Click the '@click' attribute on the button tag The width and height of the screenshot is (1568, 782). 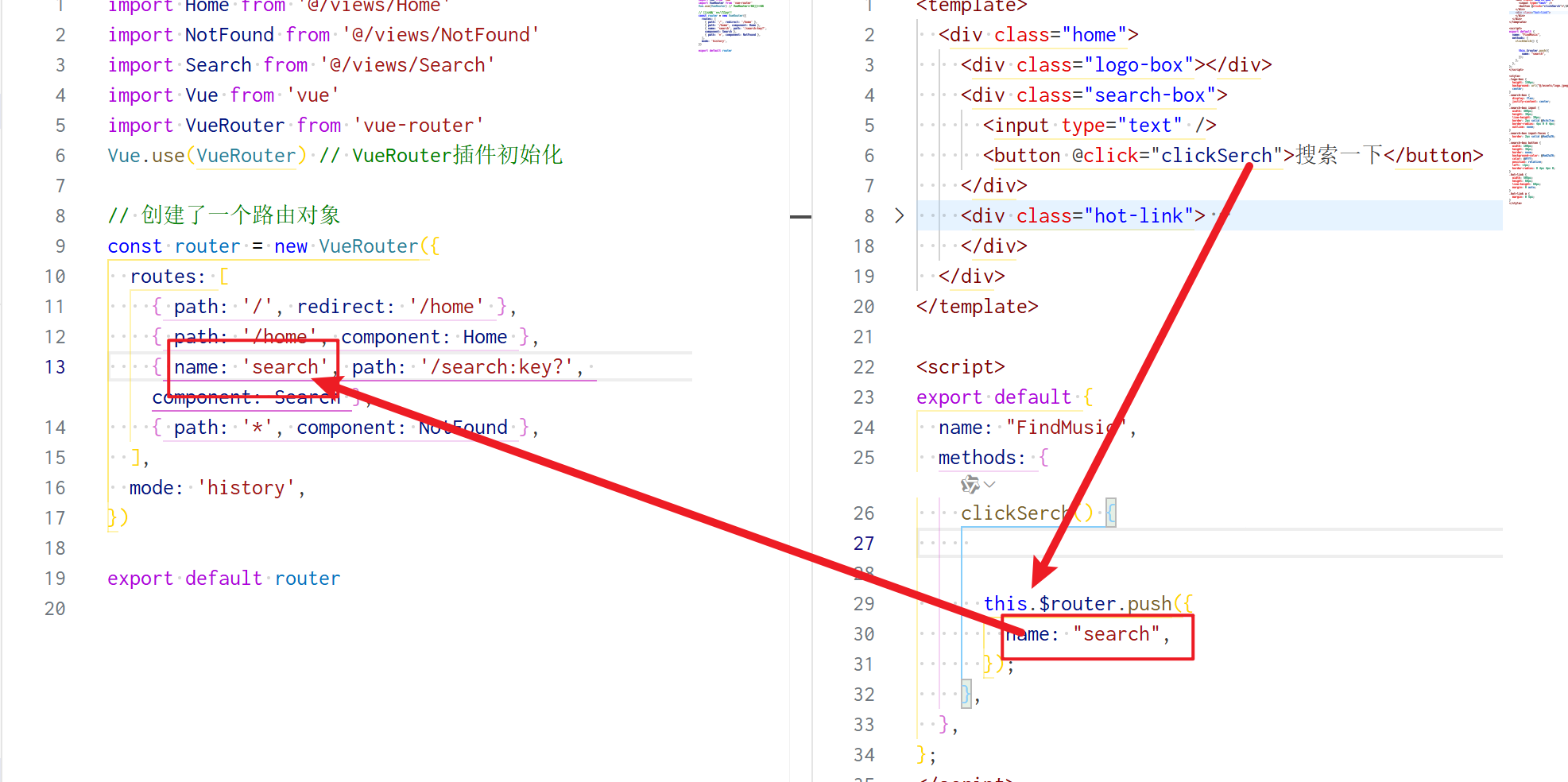[1105, 156]
